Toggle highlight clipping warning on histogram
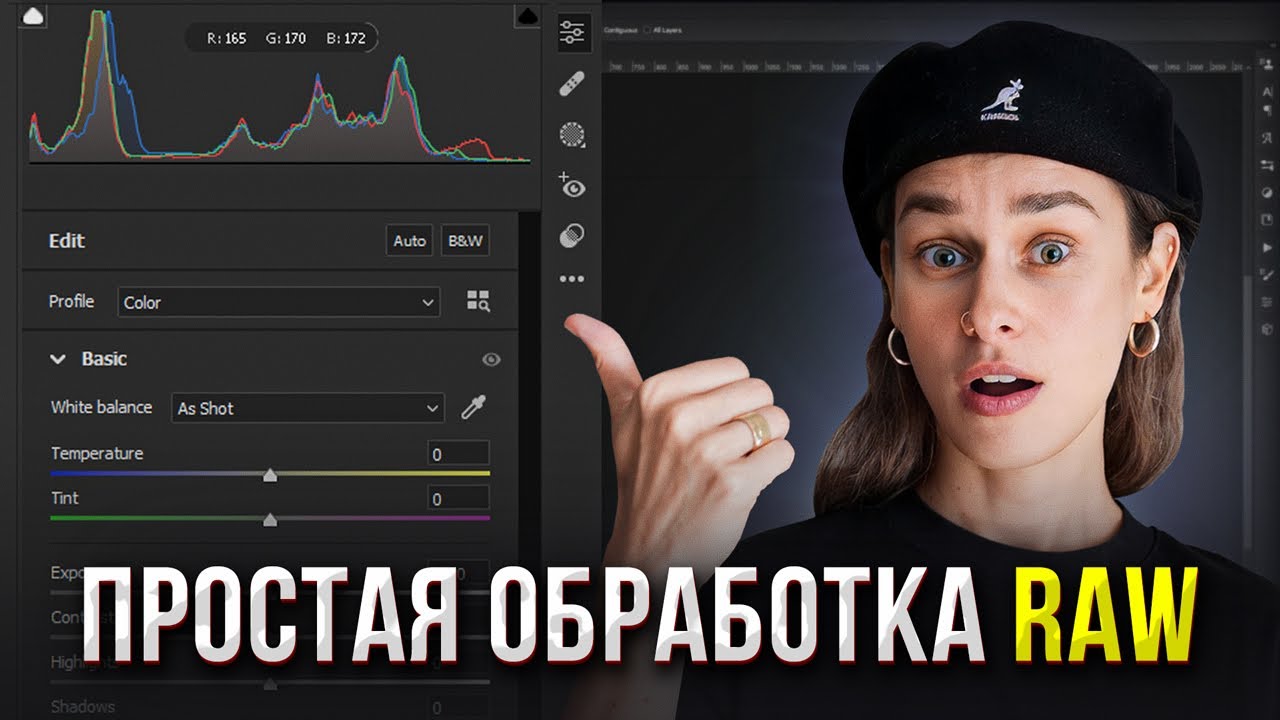This screenshot has height=720, width=1280. pyautogui.click(x=526, y=15)
